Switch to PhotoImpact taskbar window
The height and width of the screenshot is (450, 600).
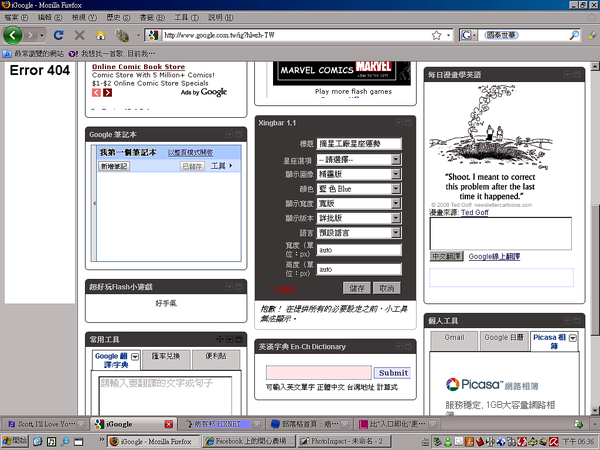(342, 441)
